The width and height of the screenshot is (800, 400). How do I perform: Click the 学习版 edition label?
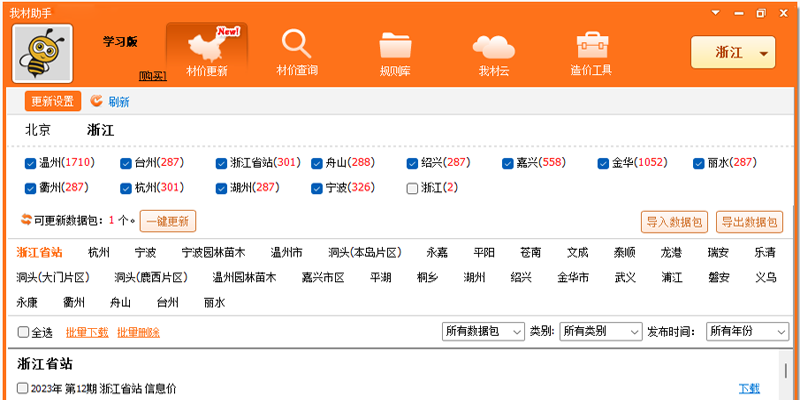coord(120,42)
